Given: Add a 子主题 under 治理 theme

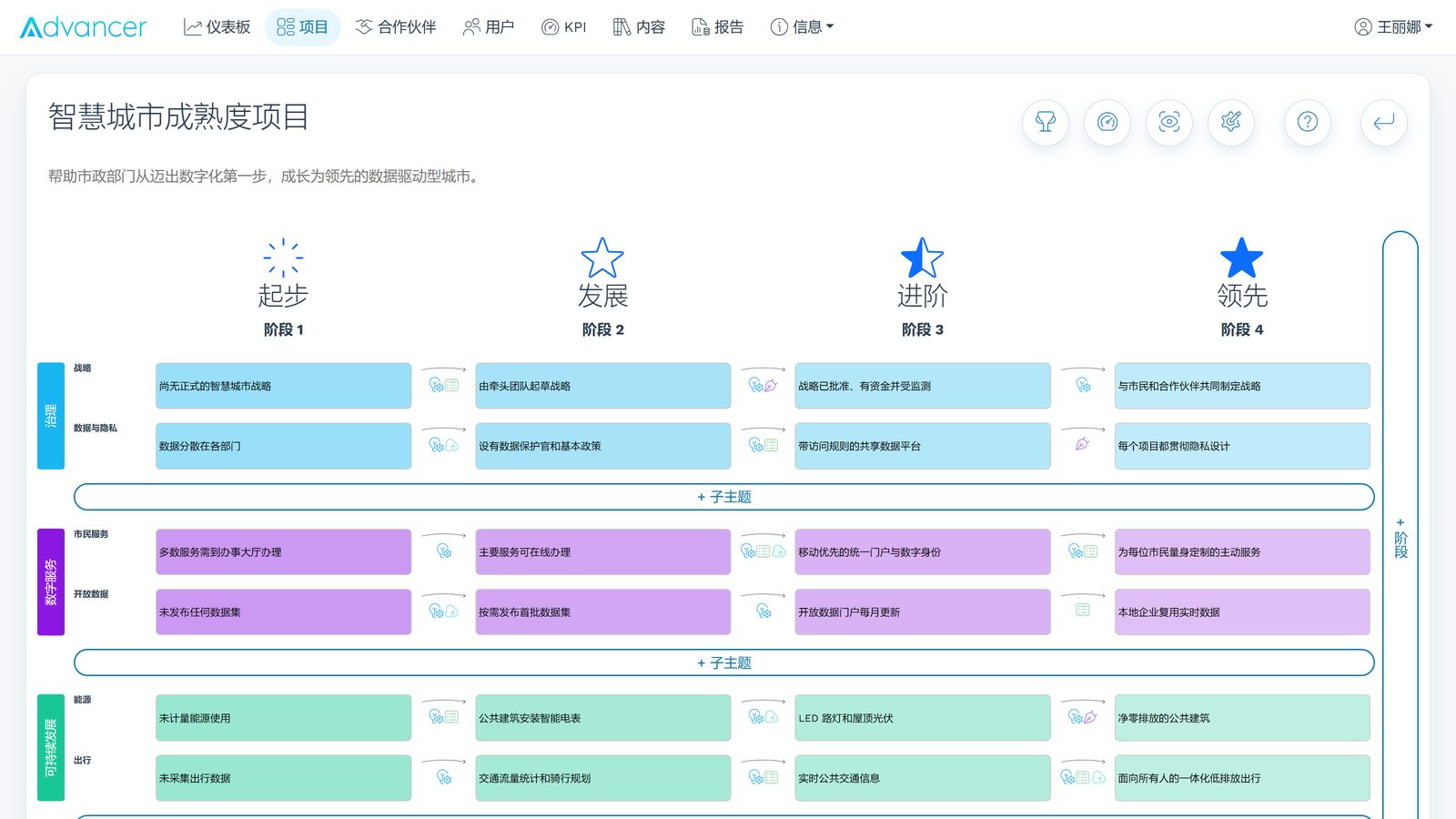Looking at the screenshot, I should click(723, 497).
